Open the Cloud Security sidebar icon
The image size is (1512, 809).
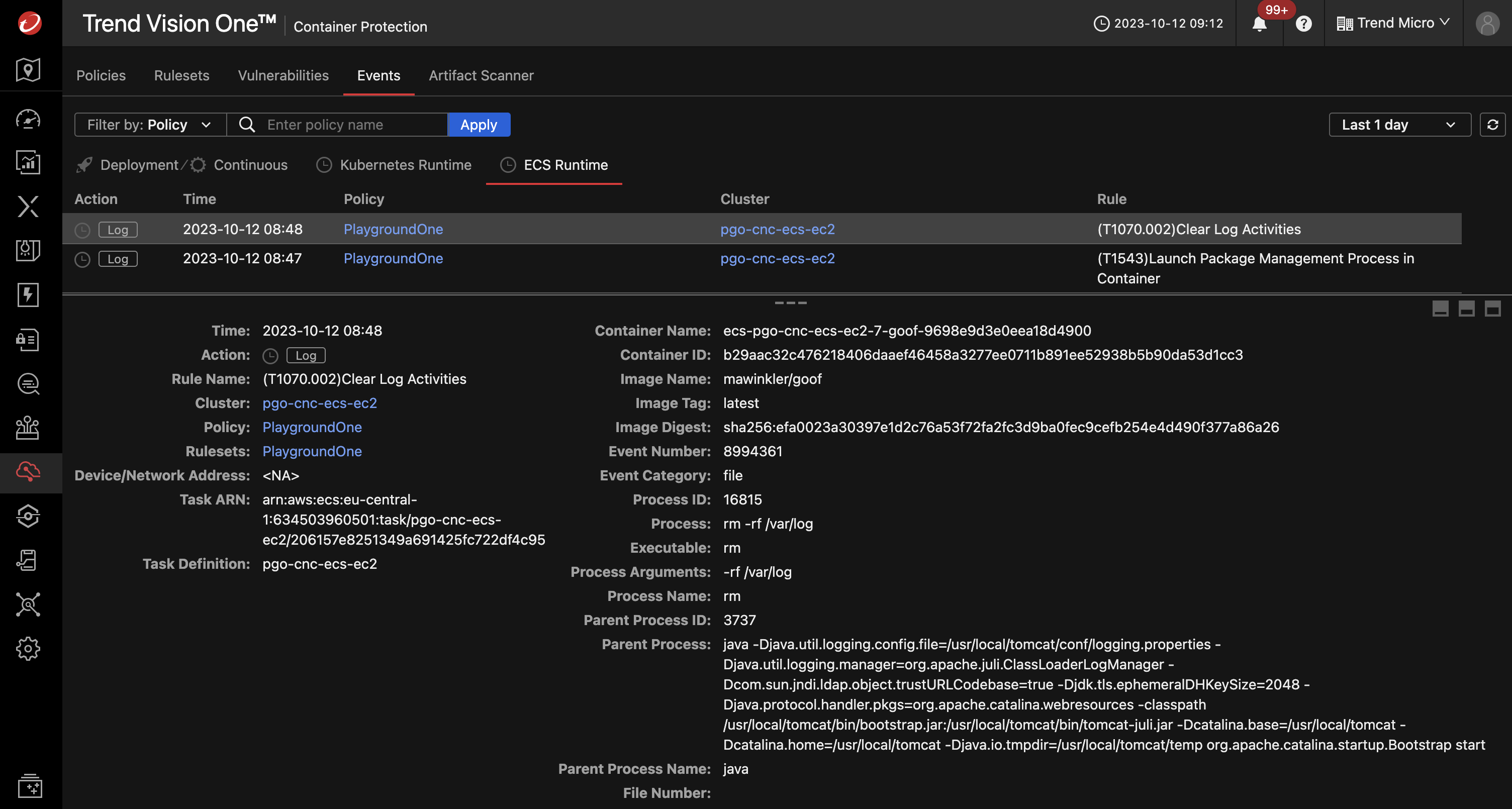[28, 472]
